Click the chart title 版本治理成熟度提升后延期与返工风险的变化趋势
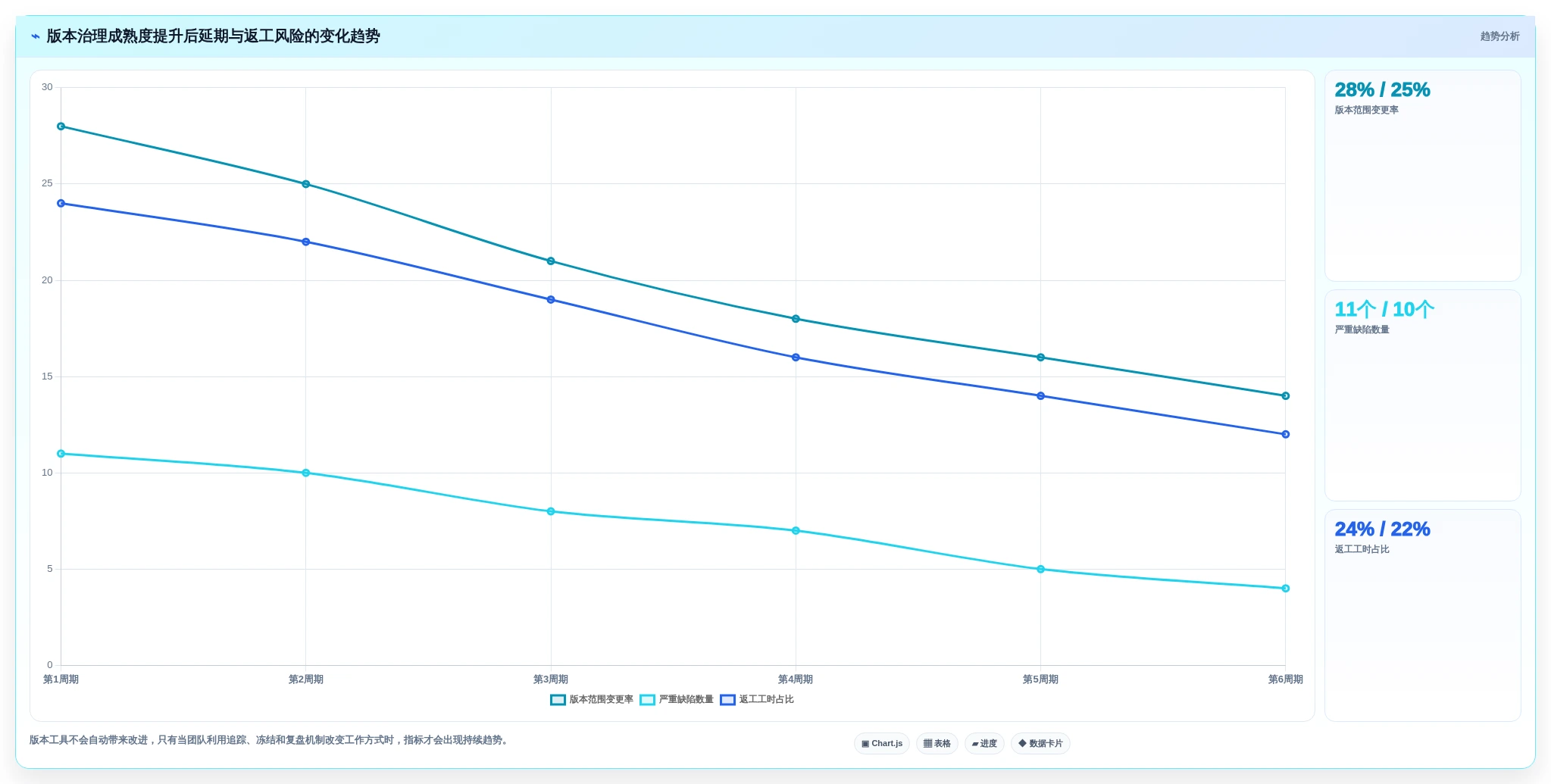This screenshot has height=784, width=1551. [213, 36]
